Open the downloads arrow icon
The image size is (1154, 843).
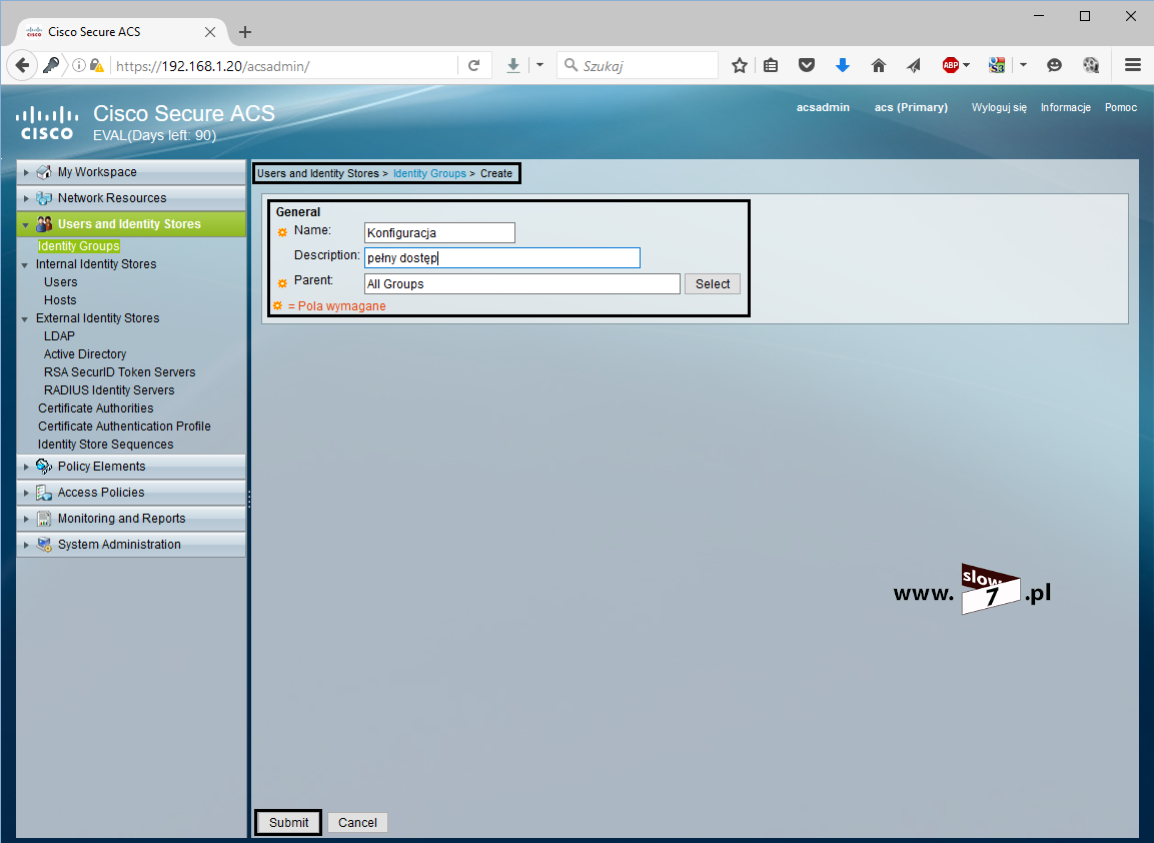coord(513,66)
